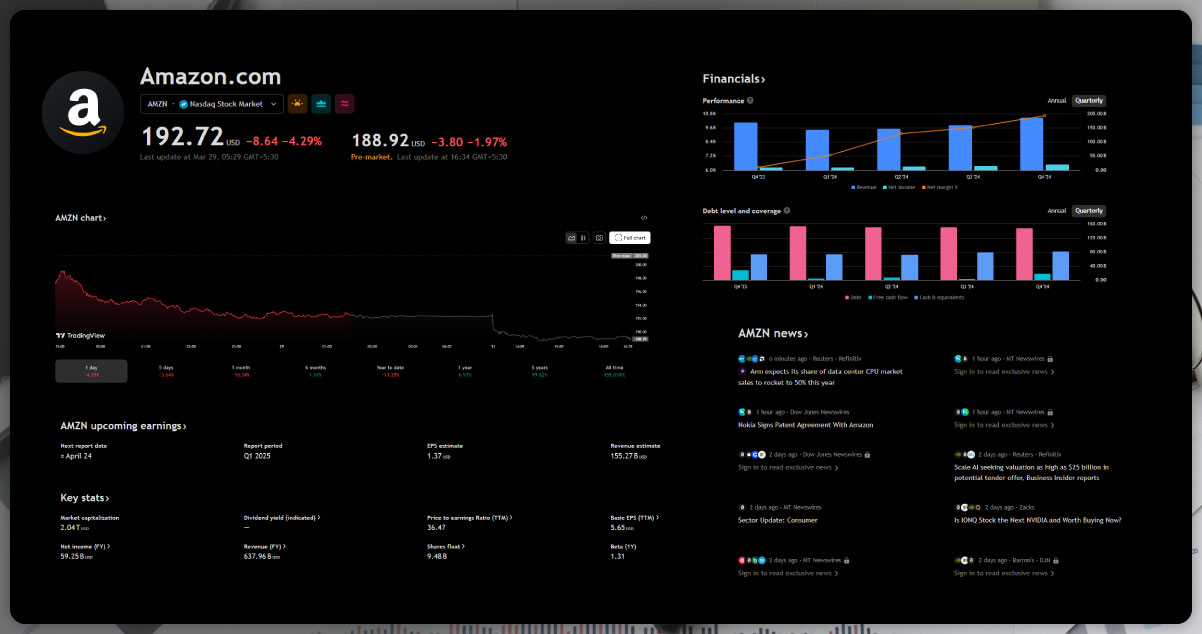Select the 1 month chart range
This screenshot has width=1202, height=634.
(x=241, y=371)
